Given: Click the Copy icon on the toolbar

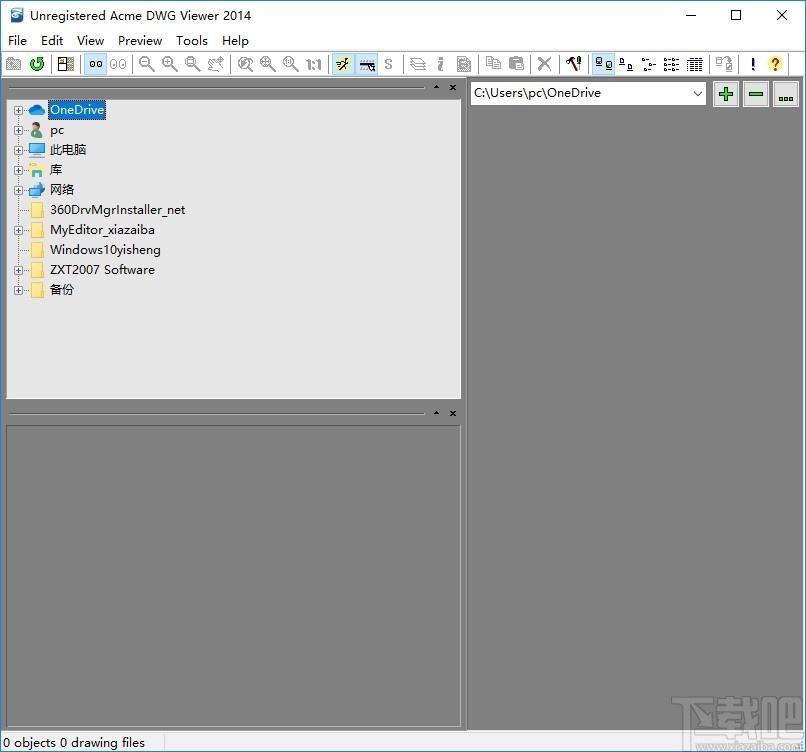Looking at the screenshot, I should click(x=492, y=63).
